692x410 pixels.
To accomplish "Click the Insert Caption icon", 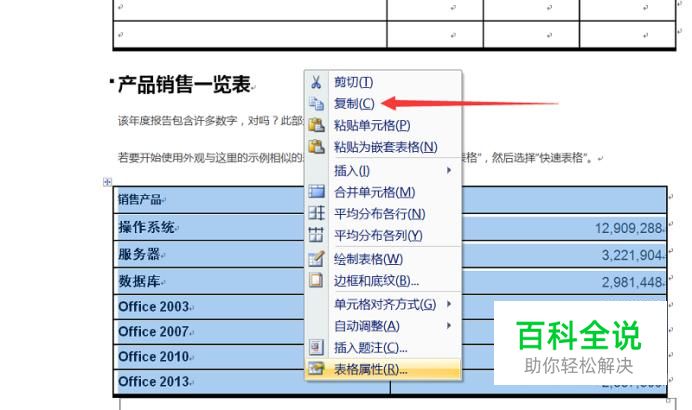I will coord(316,347).
